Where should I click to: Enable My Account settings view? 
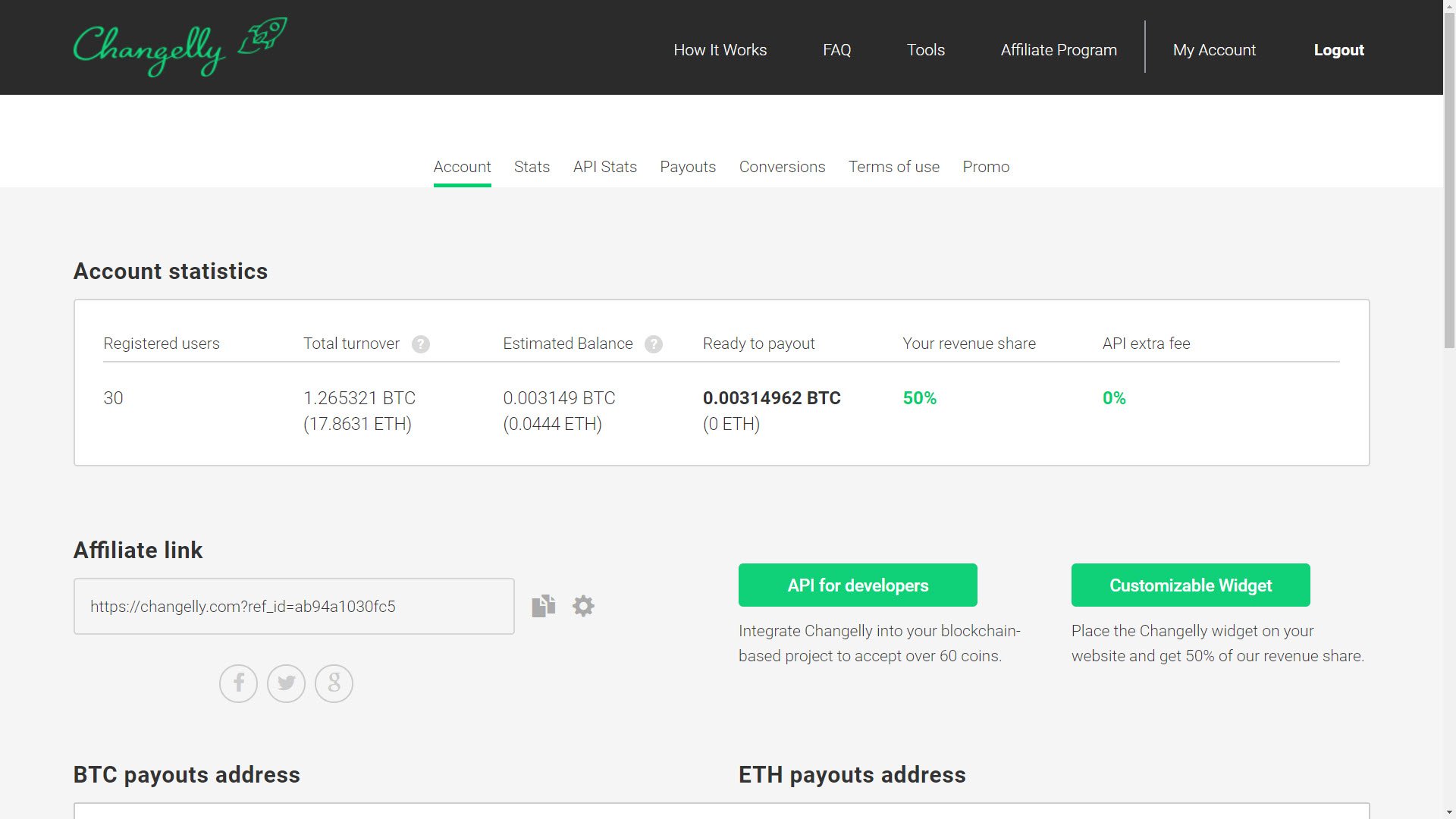point(1214,50)
